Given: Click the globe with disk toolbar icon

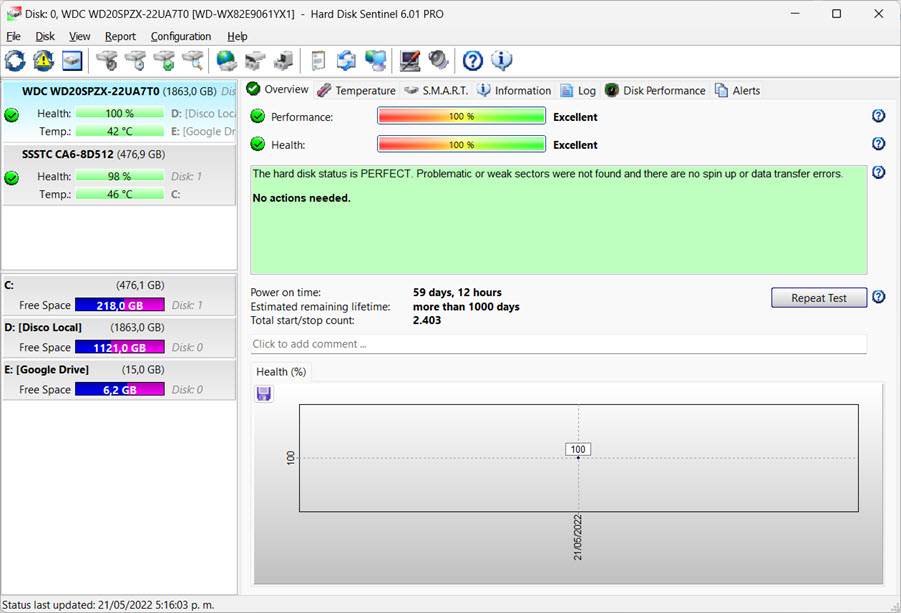Looking at the screenshot, I should pos(226,60).
